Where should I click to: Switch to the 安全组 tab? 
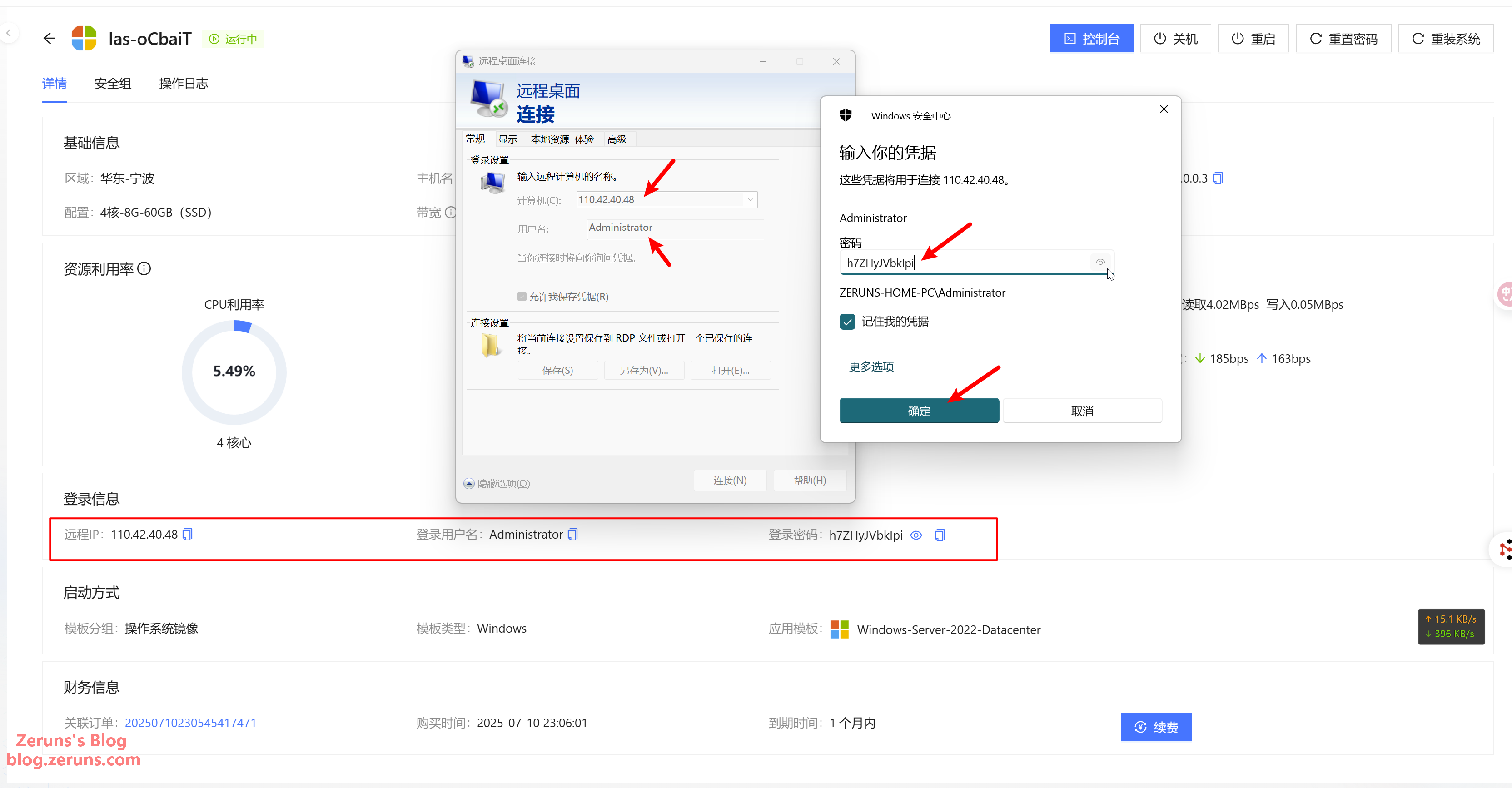[x=113, y=83]
